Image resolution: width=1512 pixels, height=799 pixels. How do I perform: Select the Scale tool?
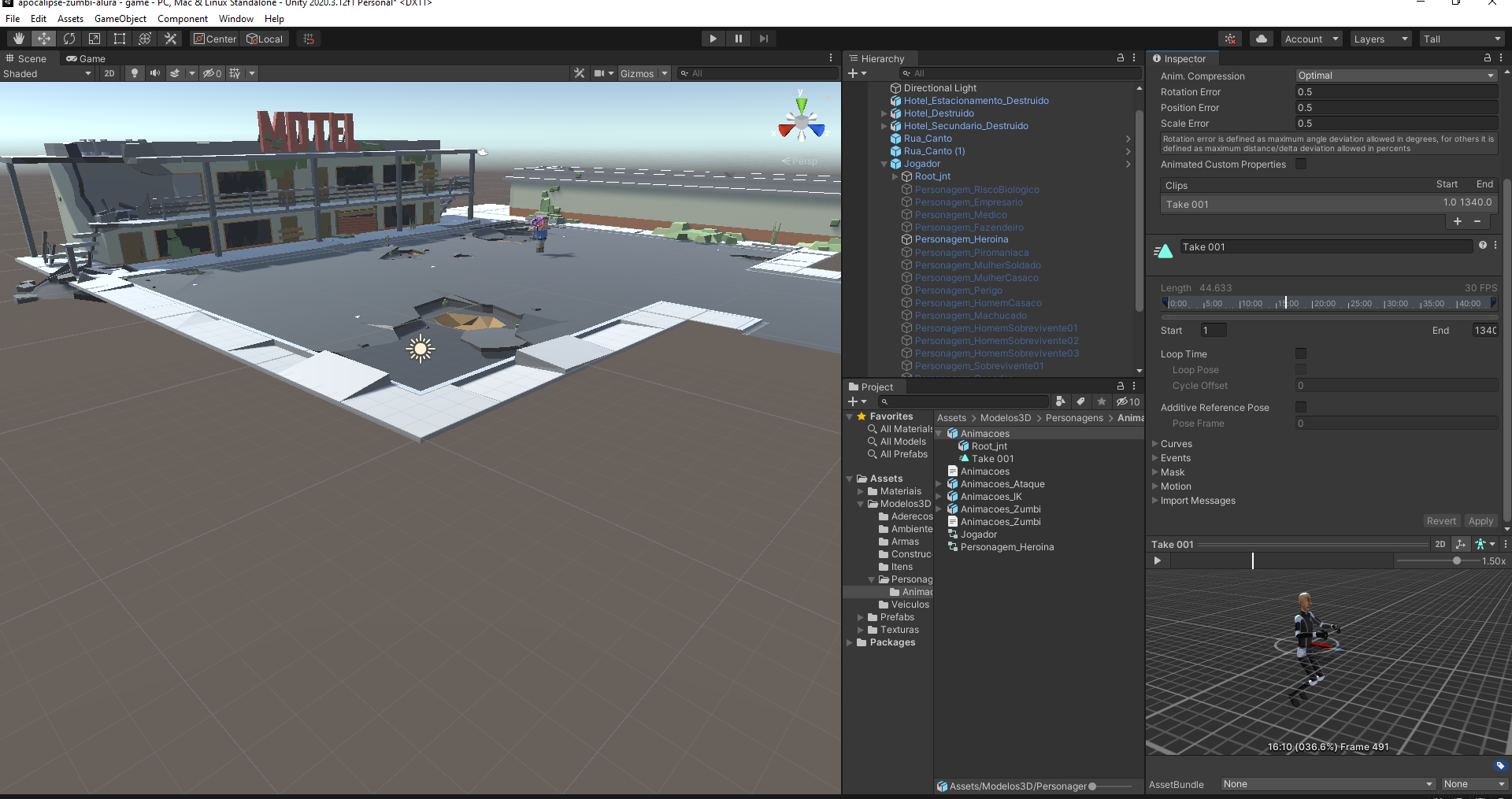coord(94,39)
